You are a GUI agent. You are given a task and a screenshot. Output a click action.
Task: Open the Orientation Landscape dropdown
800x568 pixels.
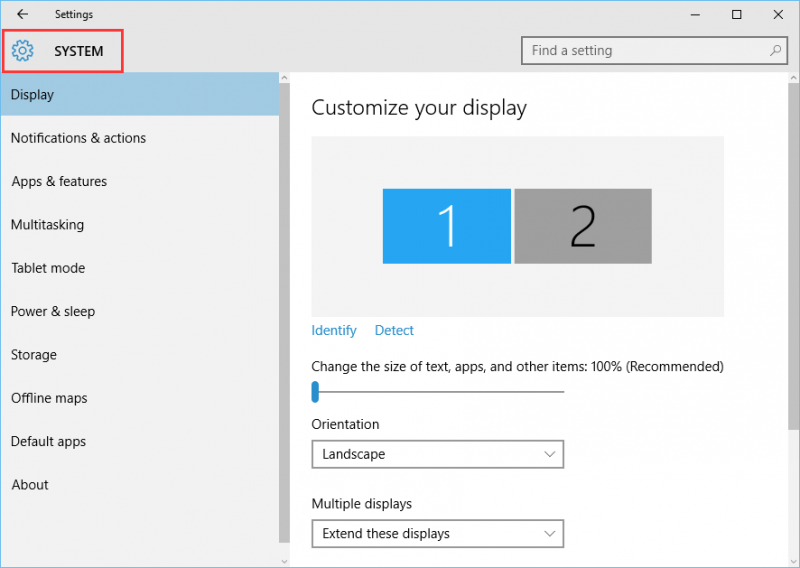tap(437, 454)
